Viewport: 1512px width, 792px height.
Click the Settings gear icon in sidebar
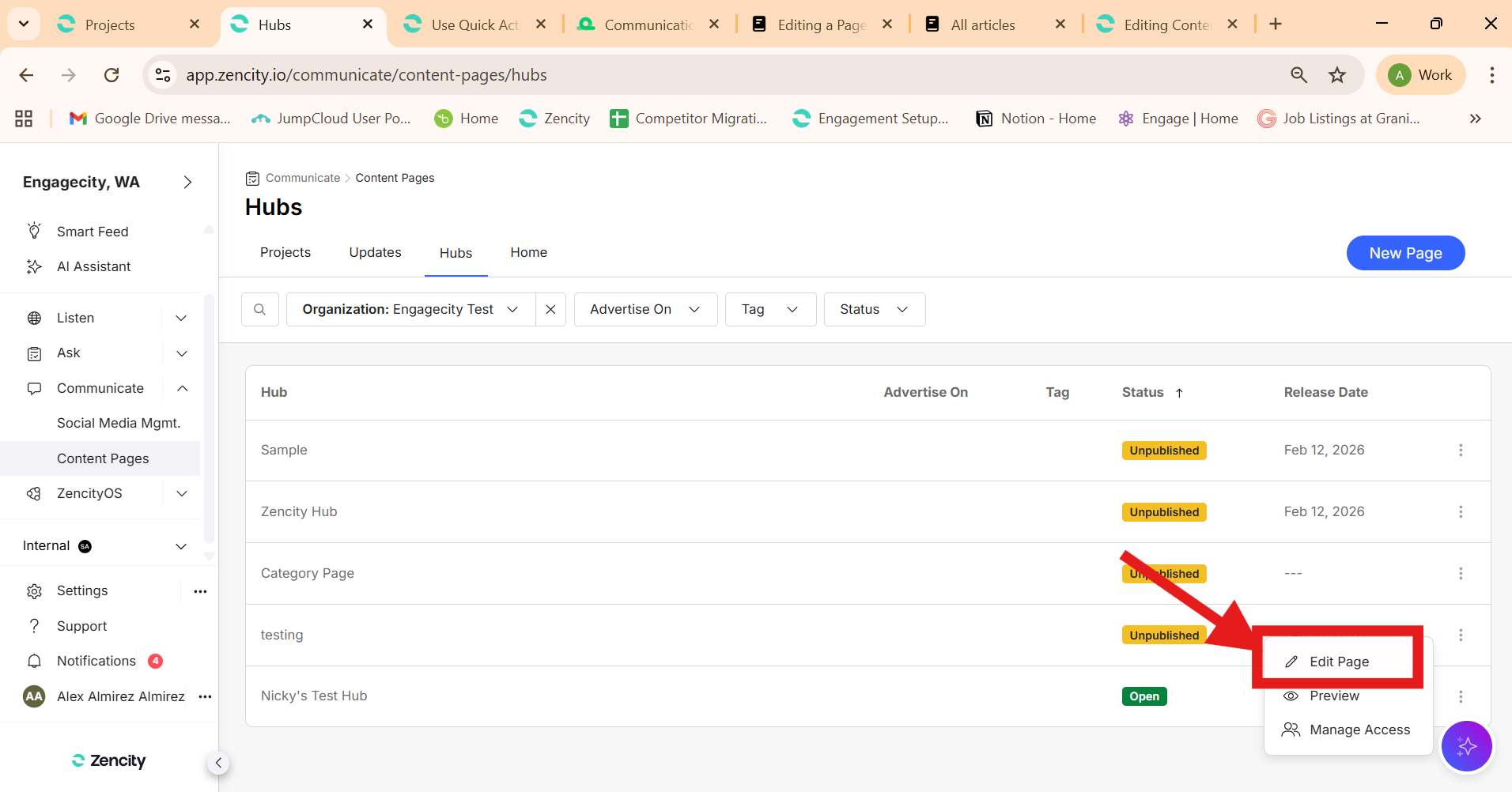click(x=35, y=591)
